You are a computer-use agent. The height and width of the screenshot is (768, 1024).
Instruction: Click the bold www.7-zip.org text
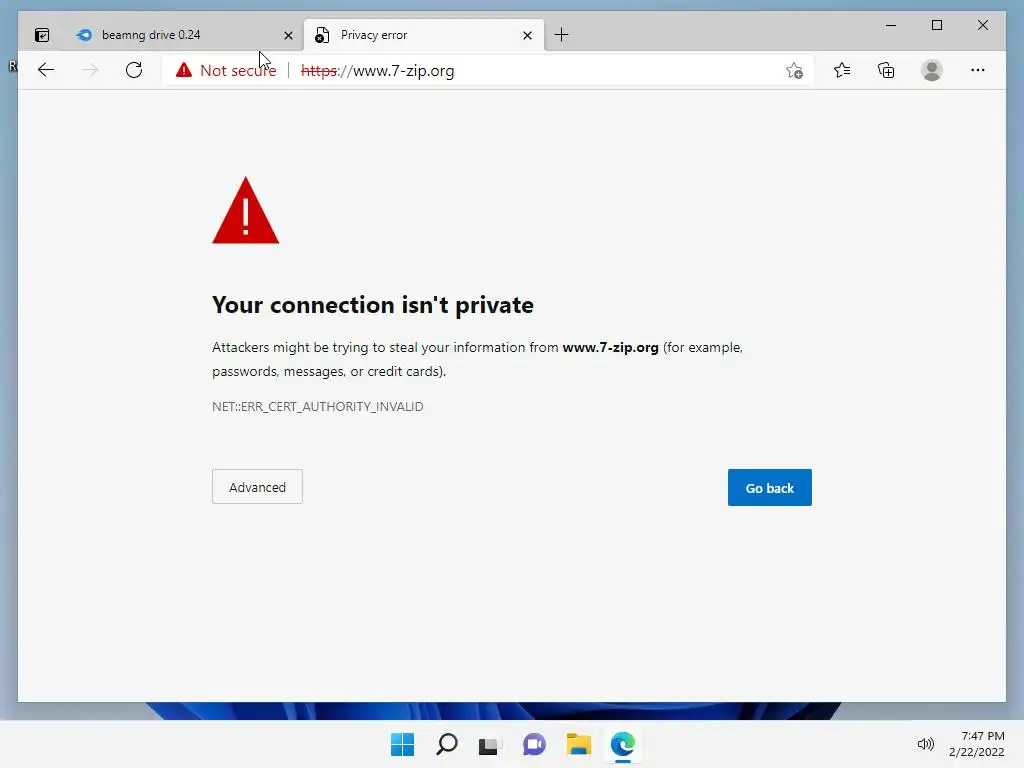pyautogui.click(x=610, y=347)
